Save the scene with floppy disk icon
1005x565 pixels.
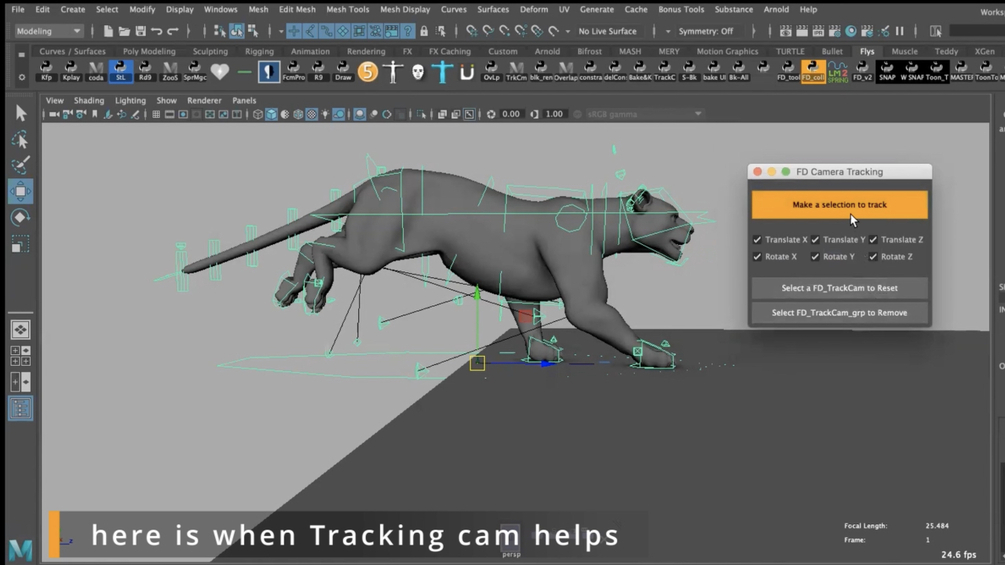140,31
